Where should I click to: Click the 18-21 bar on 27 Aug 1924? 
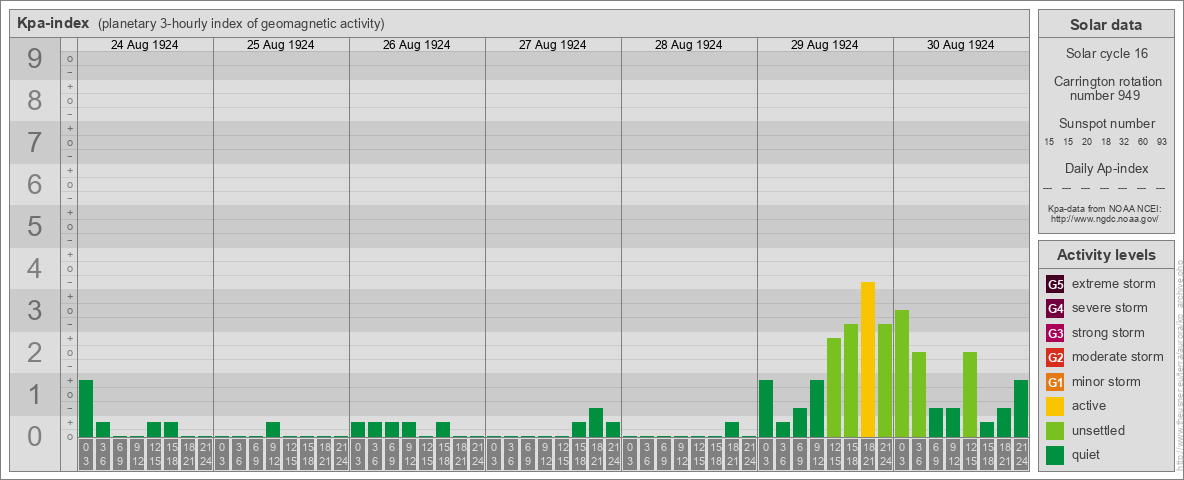(596, 423)
